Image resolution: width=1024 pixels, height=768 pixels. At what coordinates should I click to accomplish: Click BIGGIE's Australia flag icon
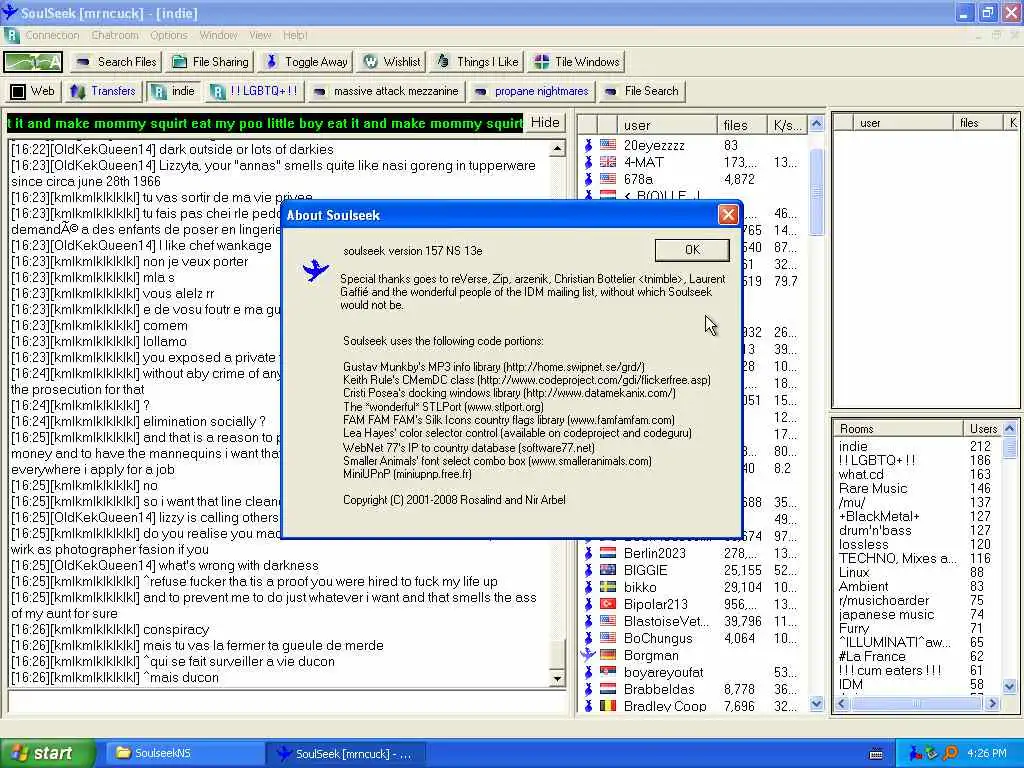[x=608, y=570]
